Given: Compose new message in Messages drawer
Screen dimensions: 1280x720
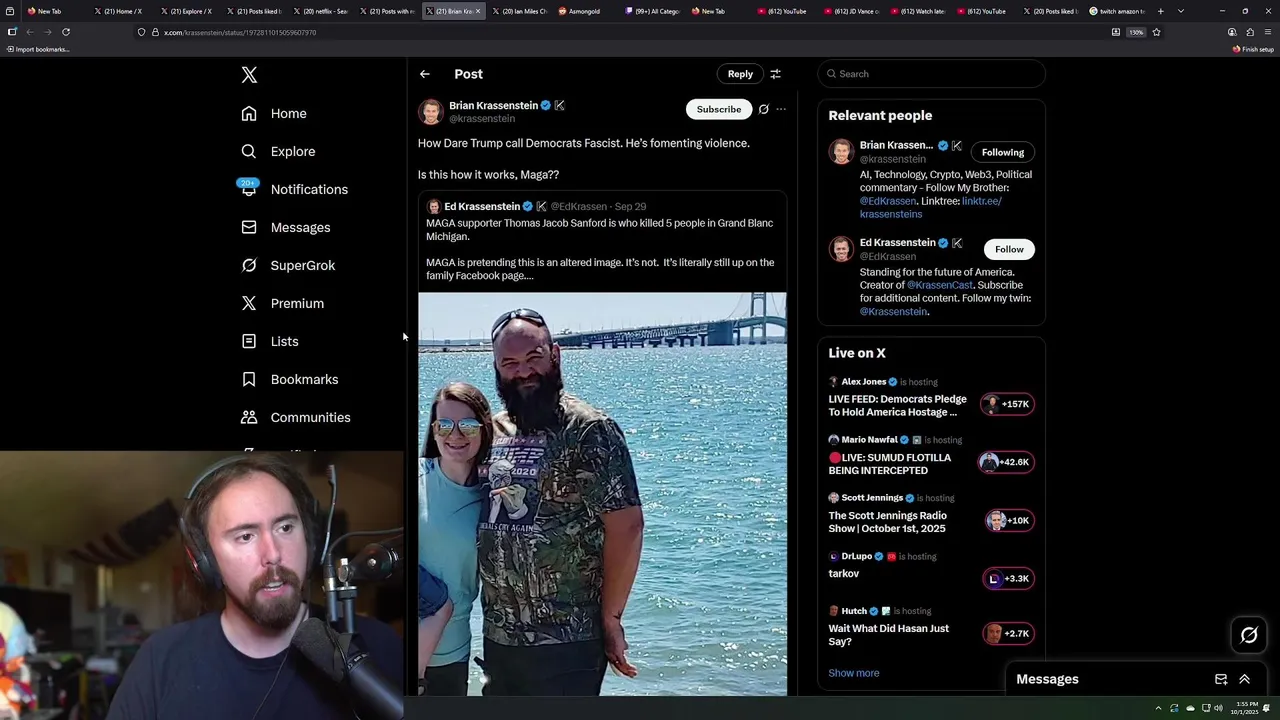Looking at the screenshot, I should click(1221, 679).
